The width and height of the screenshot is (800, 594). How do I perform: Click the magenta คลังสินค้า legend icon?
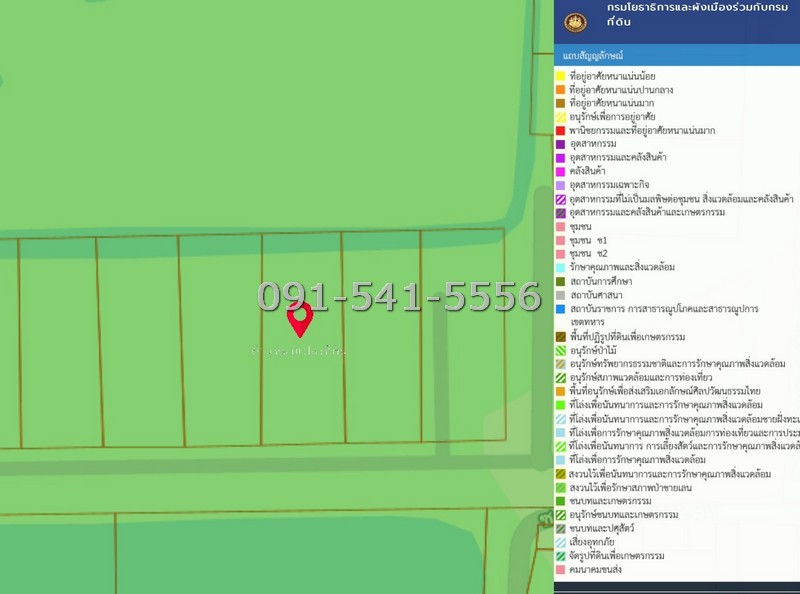tap(561, 172)
